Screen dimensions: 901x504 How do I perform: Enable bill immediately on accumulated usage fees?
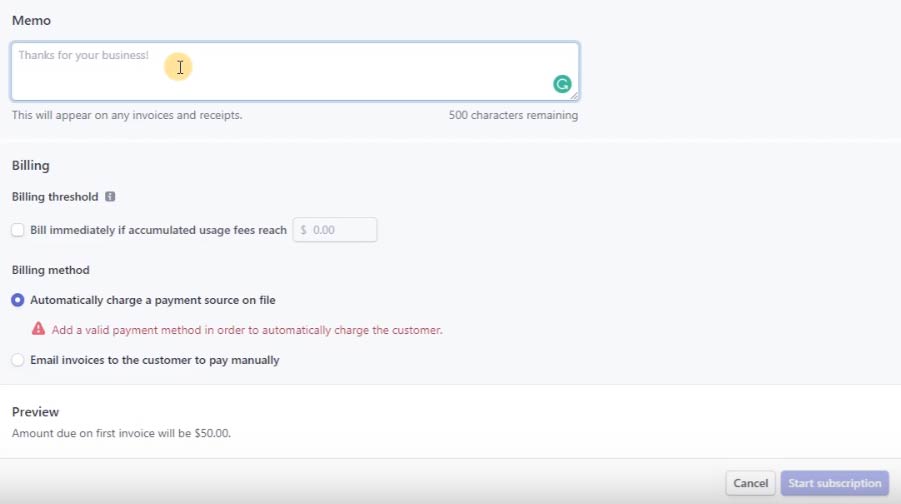tap(18, 230)
